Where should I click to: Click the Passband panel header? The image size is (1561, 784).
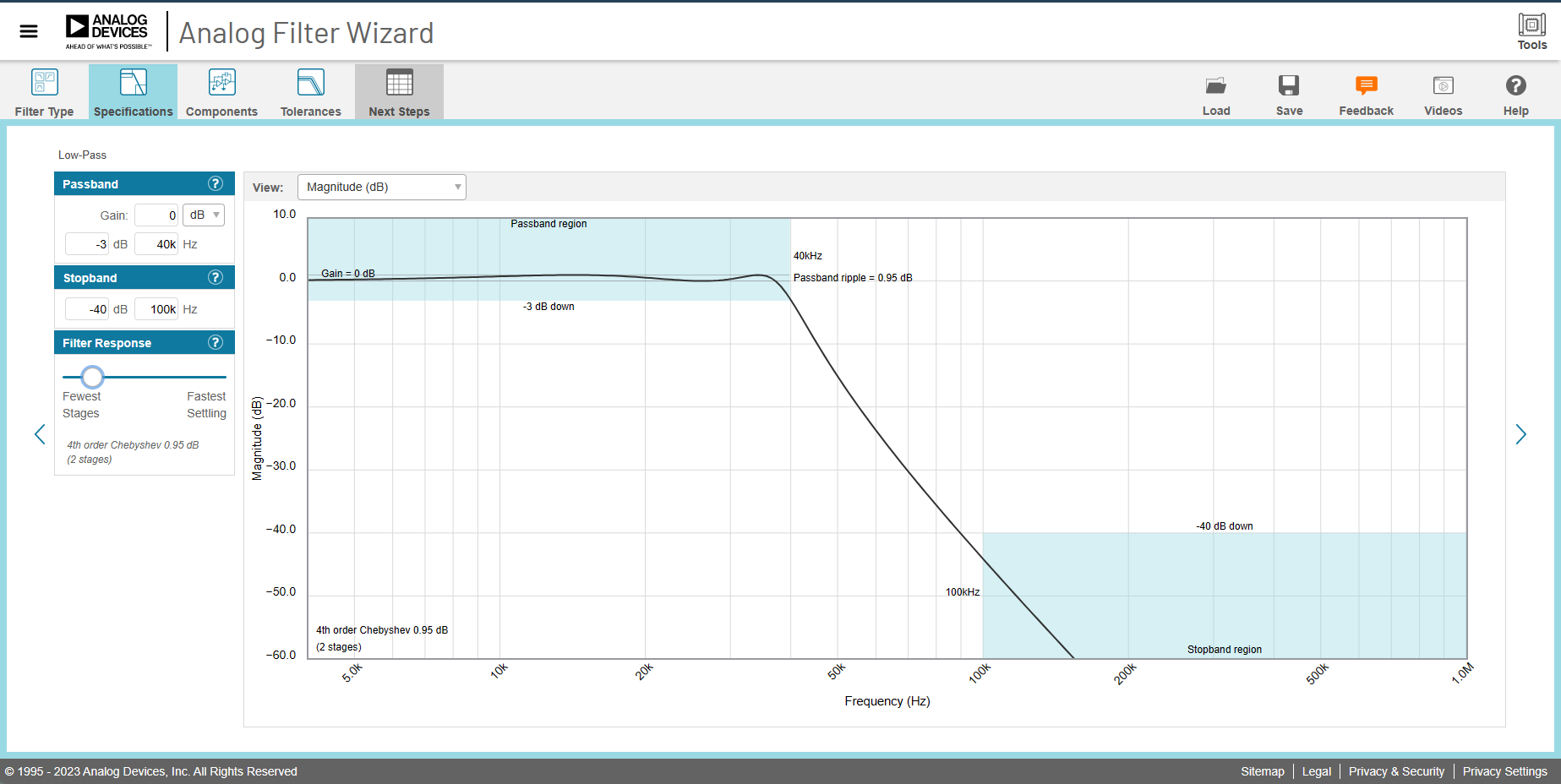pyautogui.click(x=145, y=183)
